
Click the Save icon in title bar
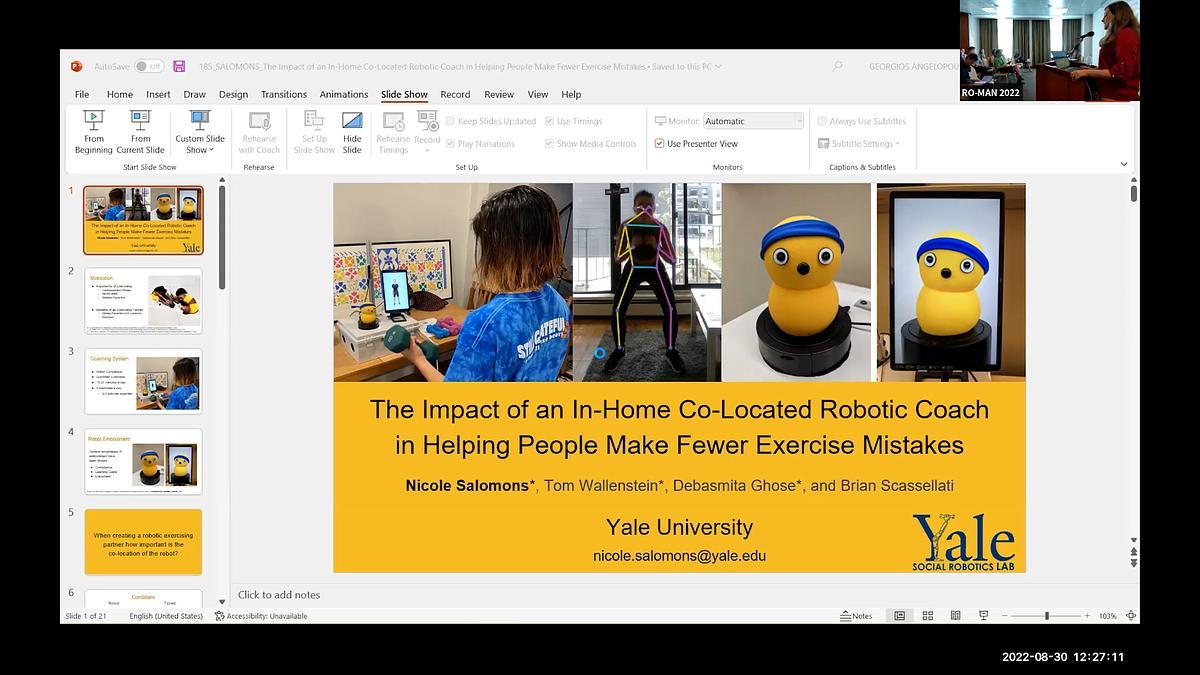[179, 66]
